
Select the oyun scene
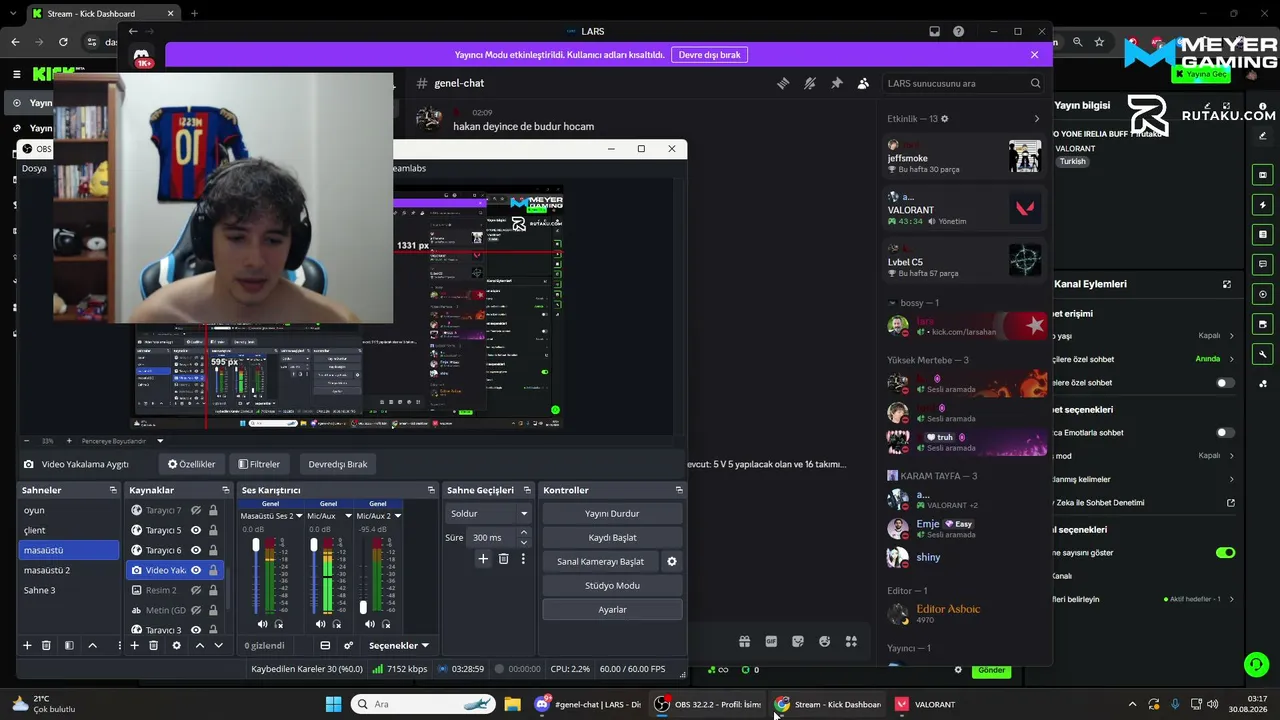[x=68, y=510]
